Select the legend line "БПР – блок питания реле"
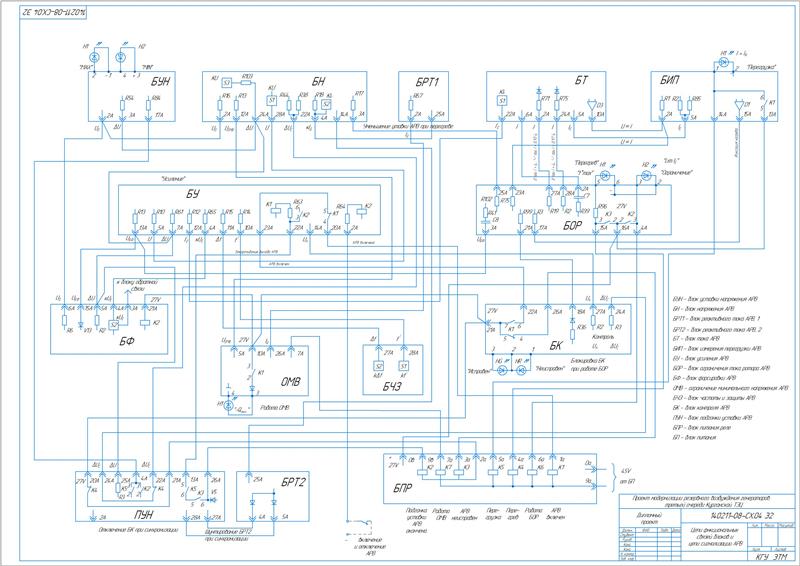800x566 pixels. click(702, 427)
